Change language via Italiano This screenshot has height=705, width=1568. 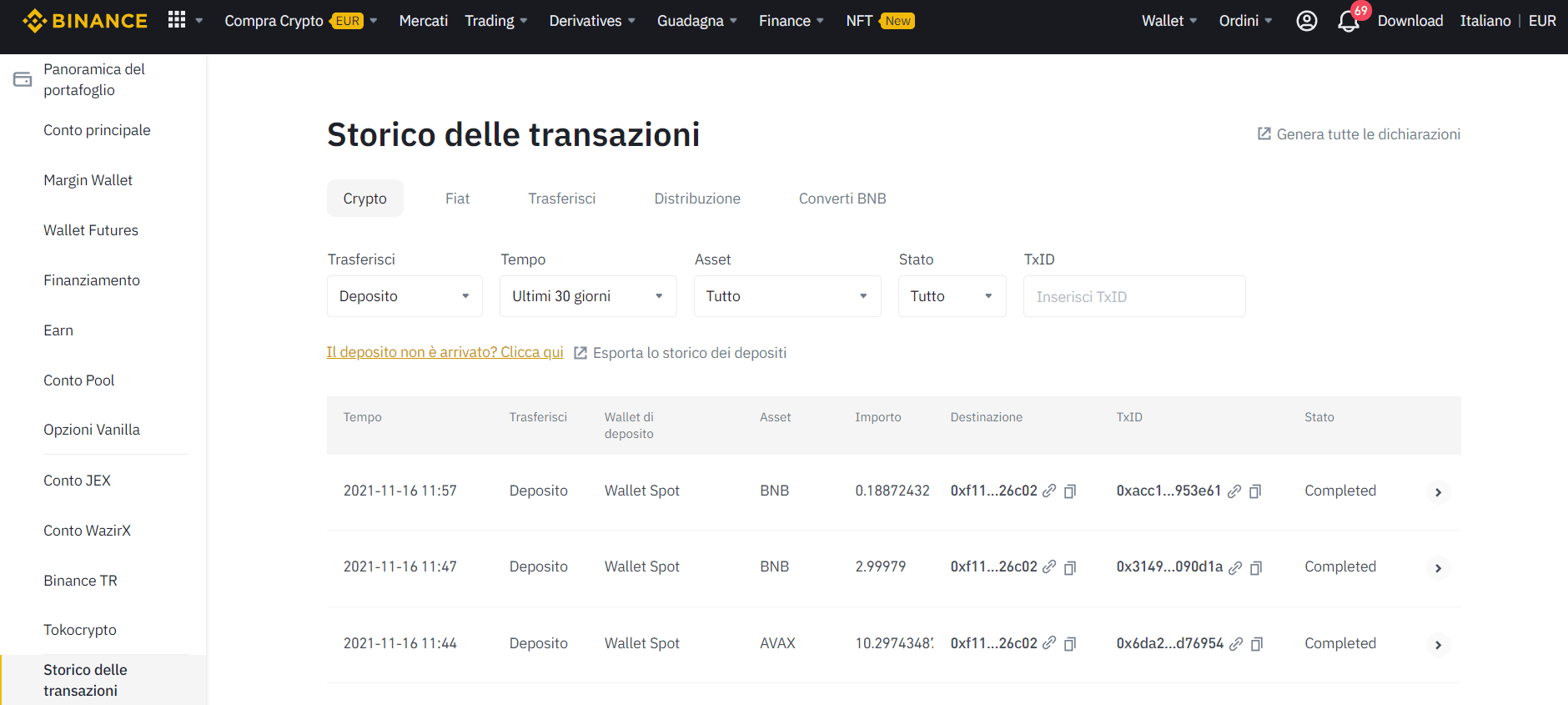[1485, 21]
